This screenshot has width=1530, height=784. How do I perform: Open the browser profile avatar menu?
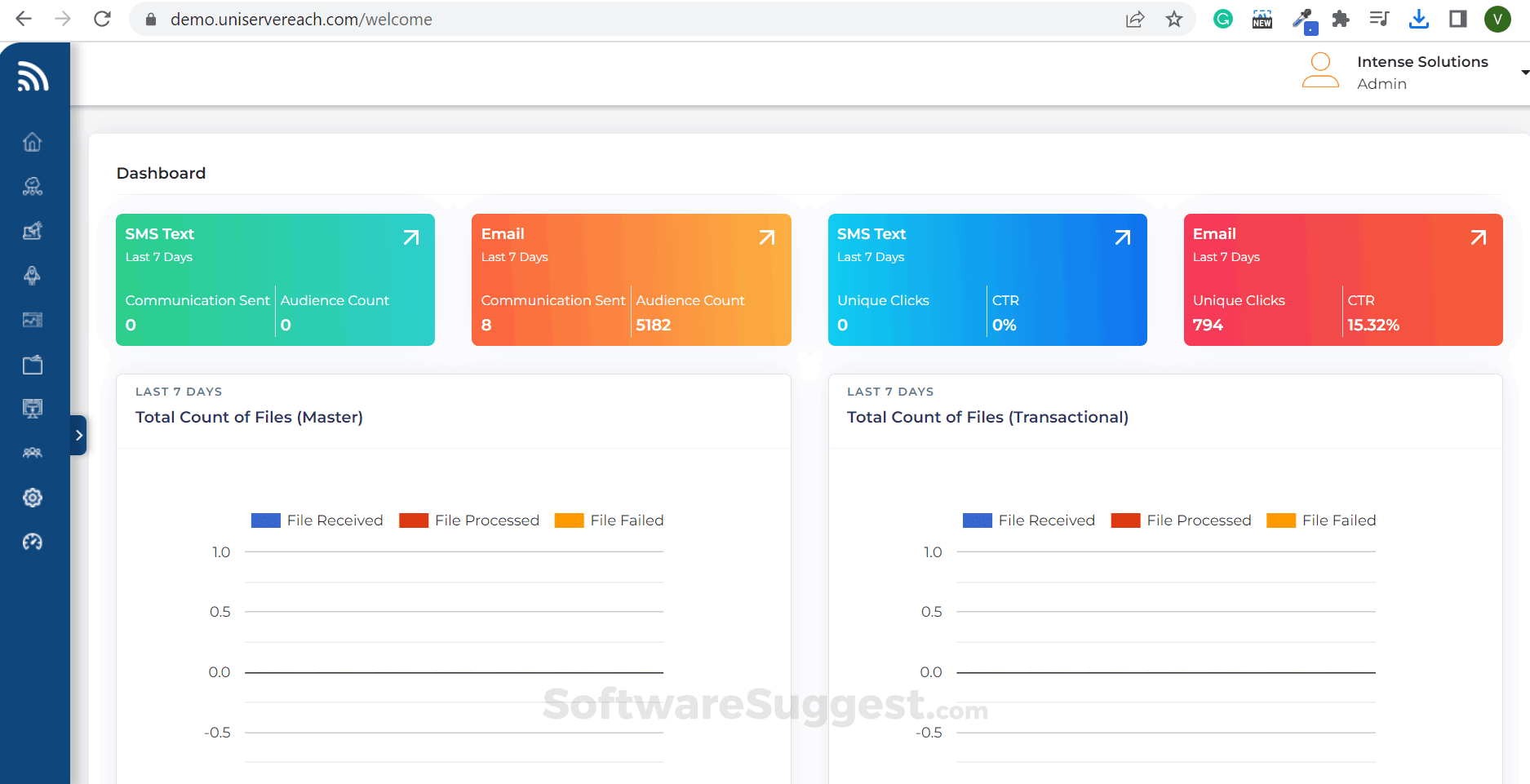click(x=1497, y=19)
